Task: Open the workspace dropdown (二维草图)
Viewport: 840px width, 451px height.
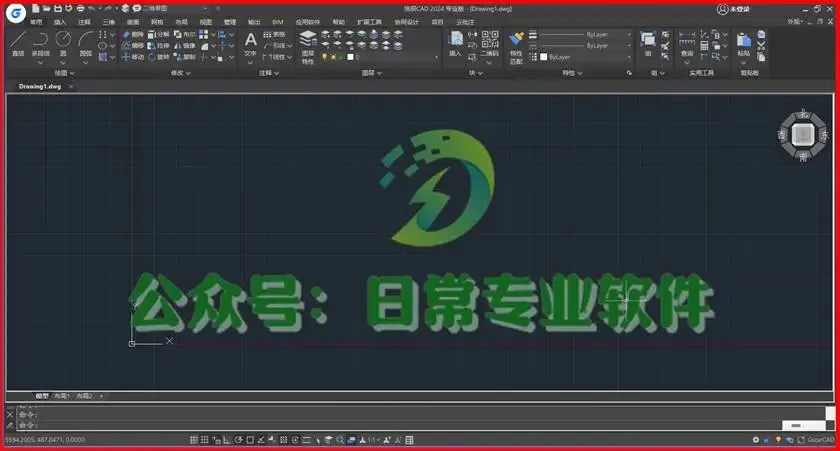Action: tap(174, 9)
